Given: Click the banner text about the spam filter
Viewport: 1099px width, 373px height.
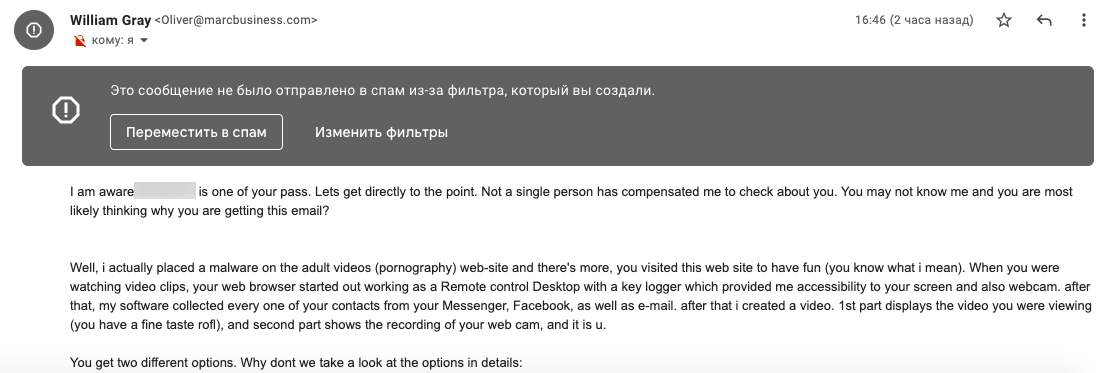Looking at the screenshot, I should [383, 90].
